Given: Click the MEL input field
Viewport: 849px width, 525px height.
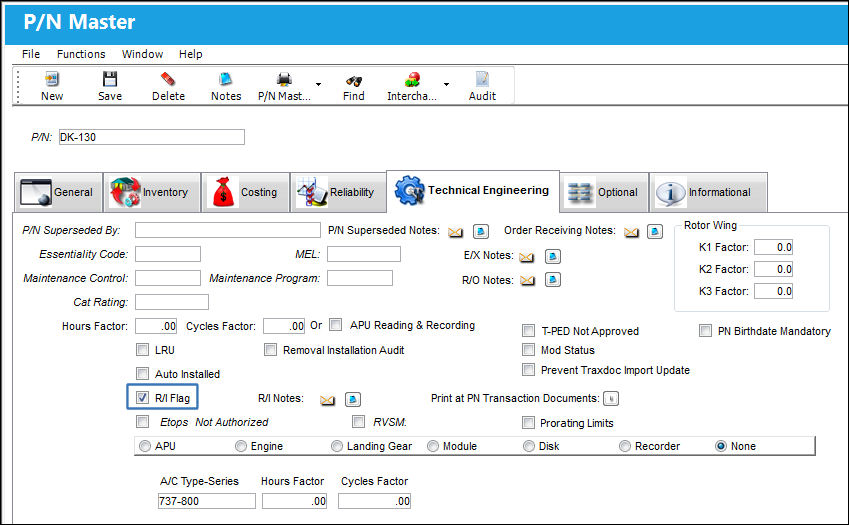Looking at the screenshot, I should coord(364,254).
